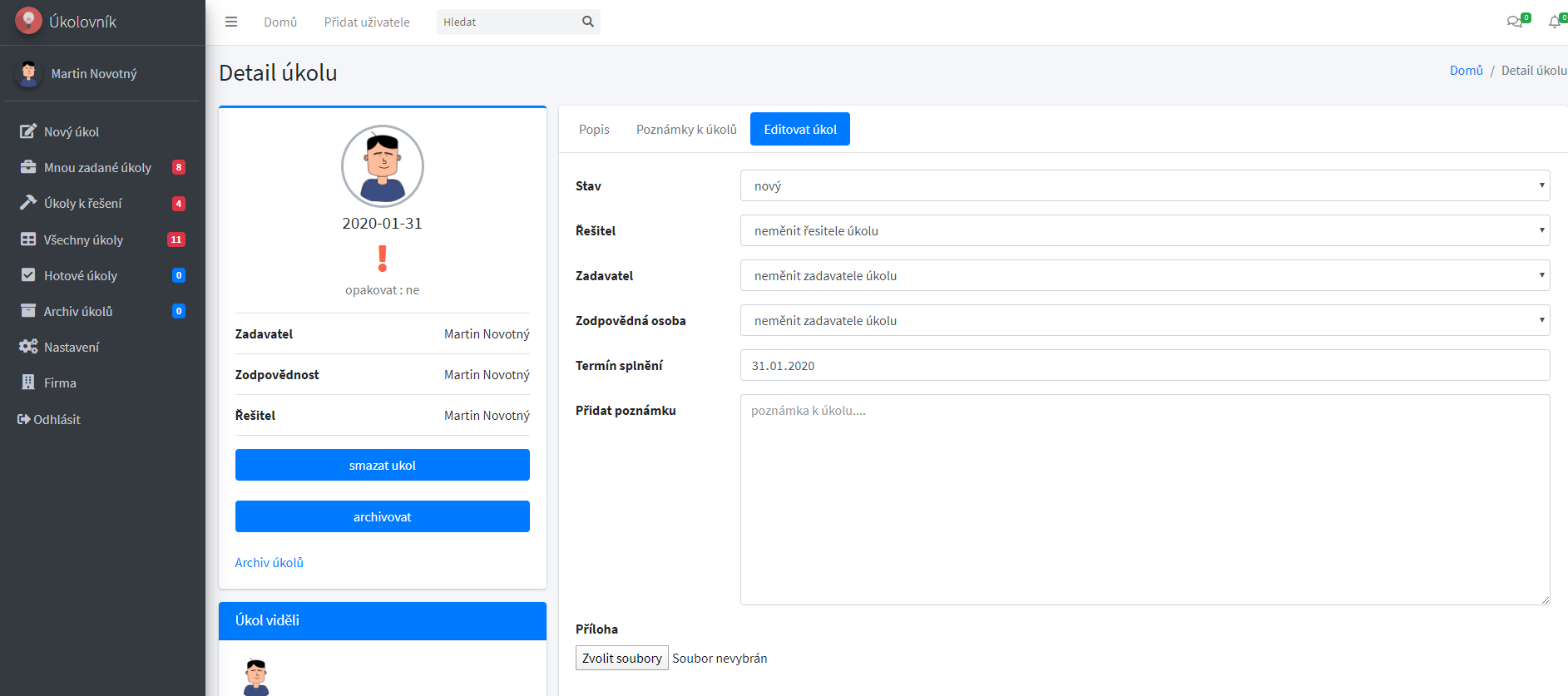Click the Úkolovník logo icon
The height and width of the screenshot is (696, 1568).
(x=28, y=21)
